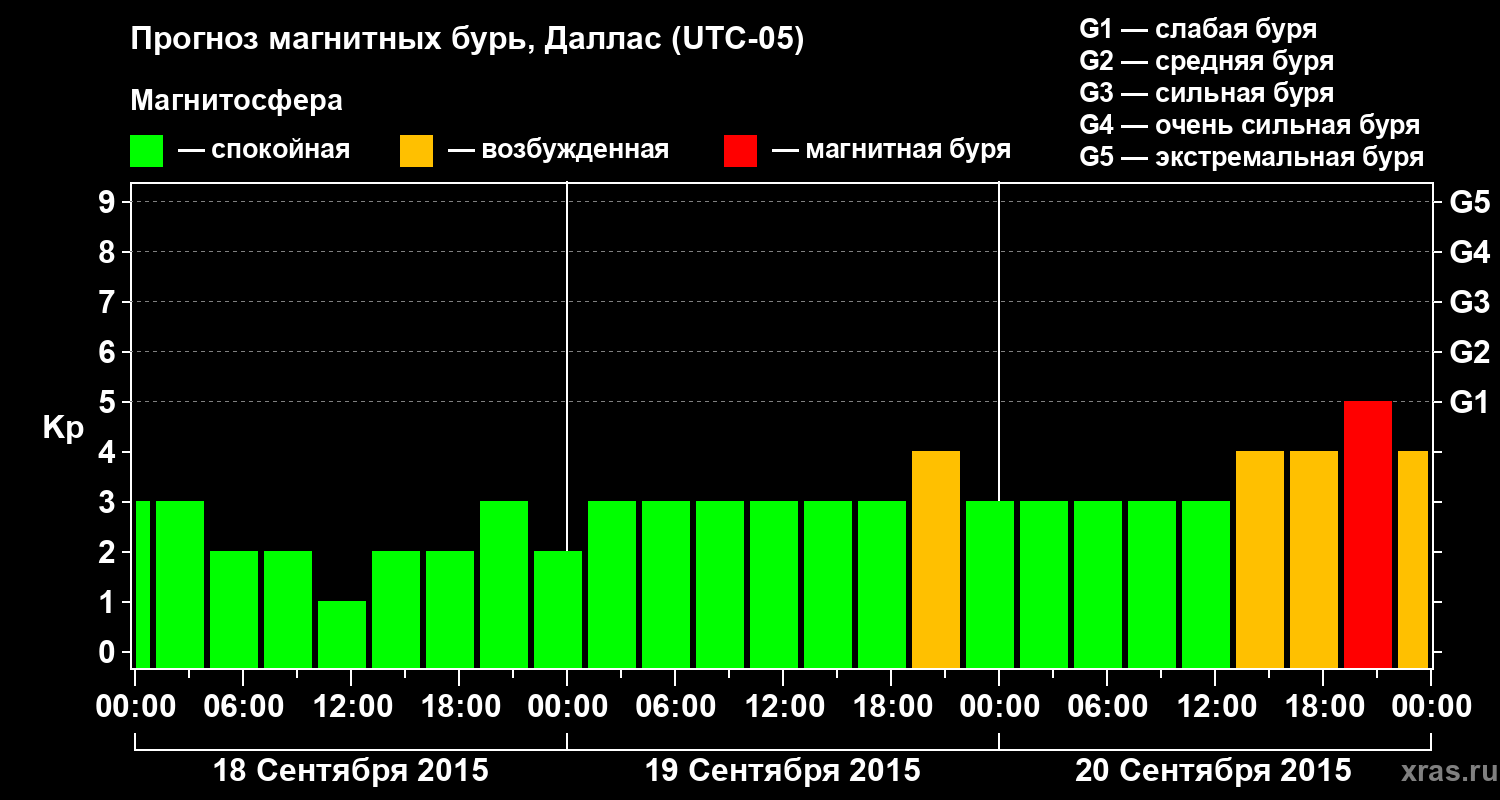Click the 'G2 — средняя буря' legend line
The height and width of the screenshot is (800, 1500).
pyautogui.click(x=1207, y=61)
